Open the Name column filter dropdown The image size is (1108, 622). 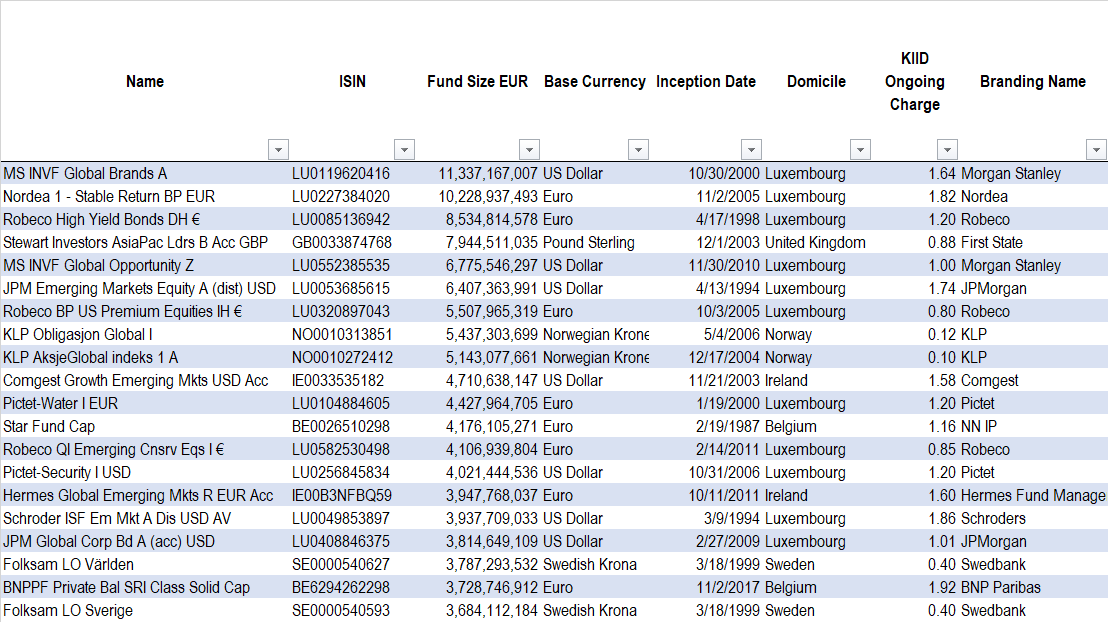click(278, 150)
